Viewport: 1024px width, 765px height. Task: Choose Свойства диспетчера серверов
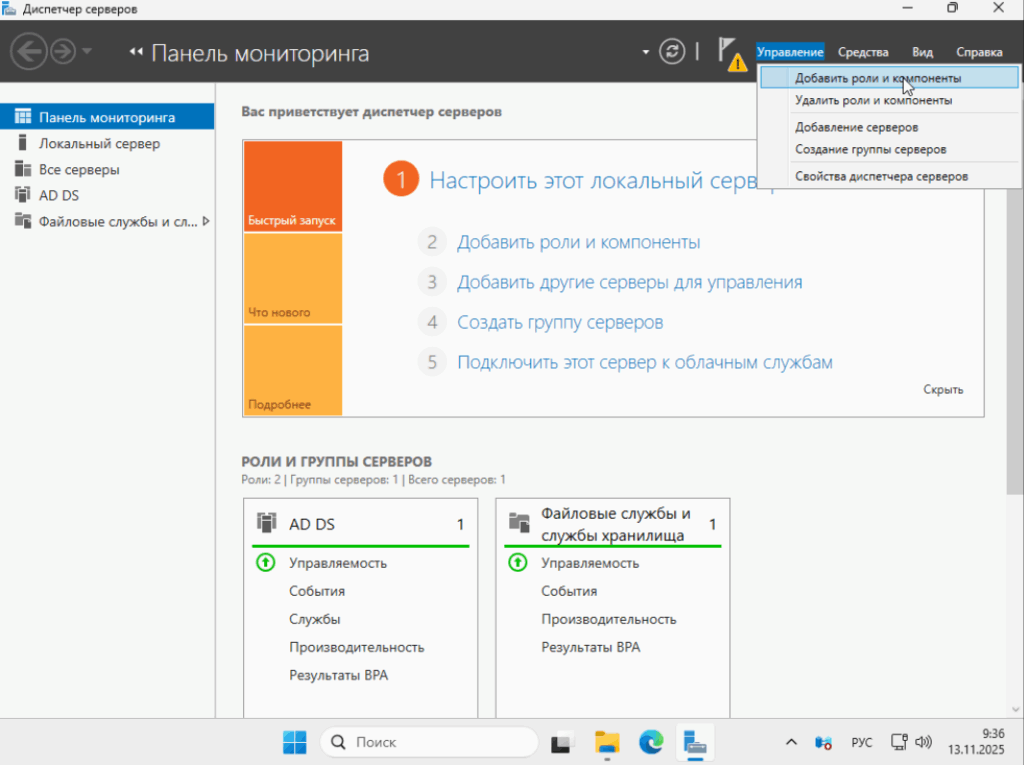pyautogui.click(x=889, y=176)
